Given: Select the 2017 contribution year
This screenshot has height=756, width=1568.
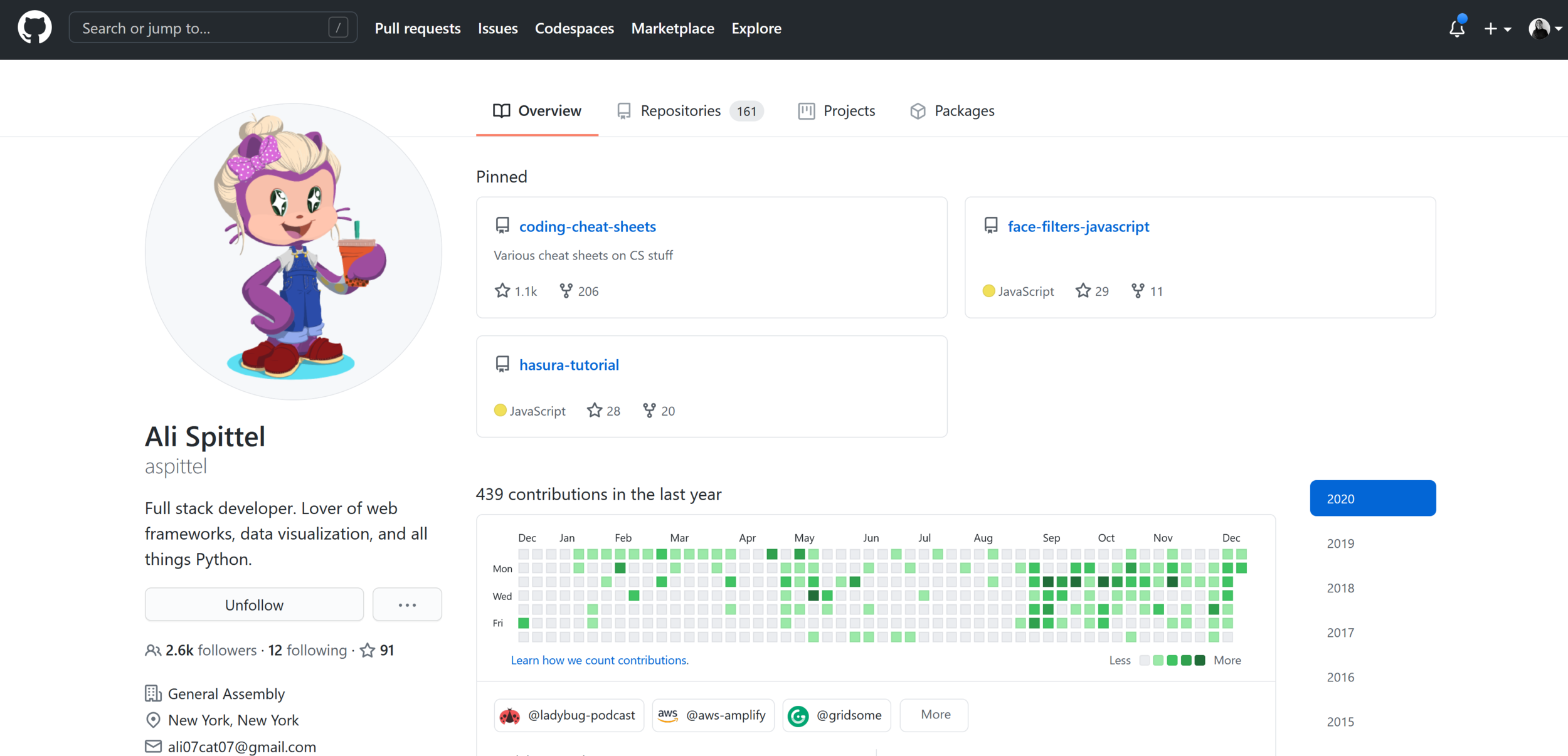Looking at the screenshot, I should click(1340, 633).
